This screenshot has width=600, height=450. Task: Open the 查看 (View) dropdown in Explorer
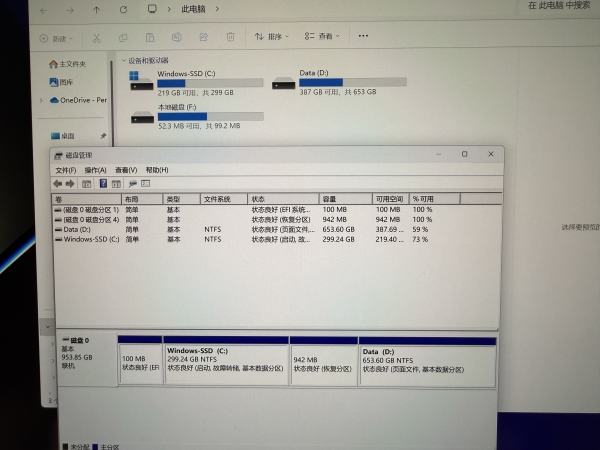click(x=322, y=36)
